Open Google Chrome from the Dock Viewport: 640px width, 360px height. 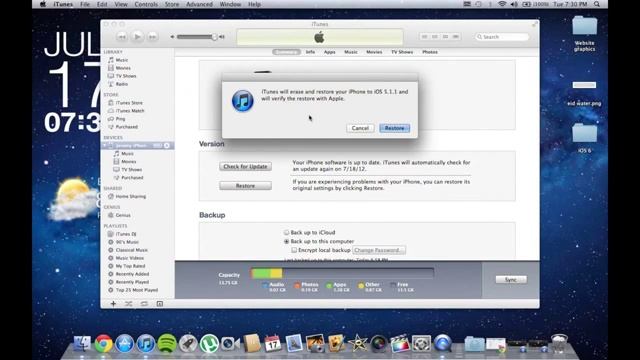tap(103, 343)
